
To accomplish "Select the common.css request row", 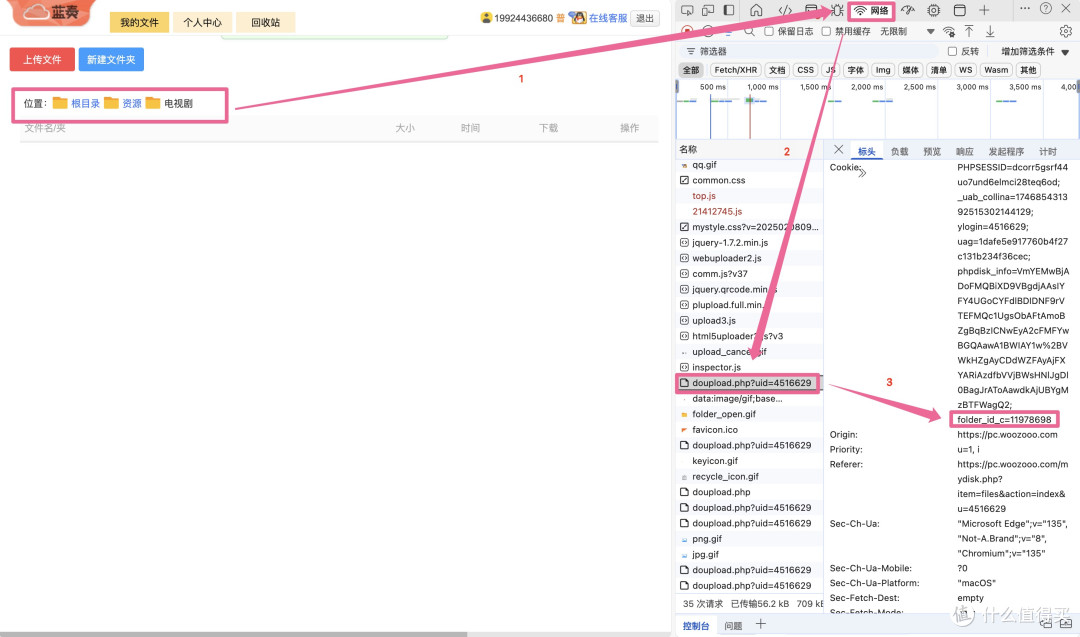I will point(749,180).
